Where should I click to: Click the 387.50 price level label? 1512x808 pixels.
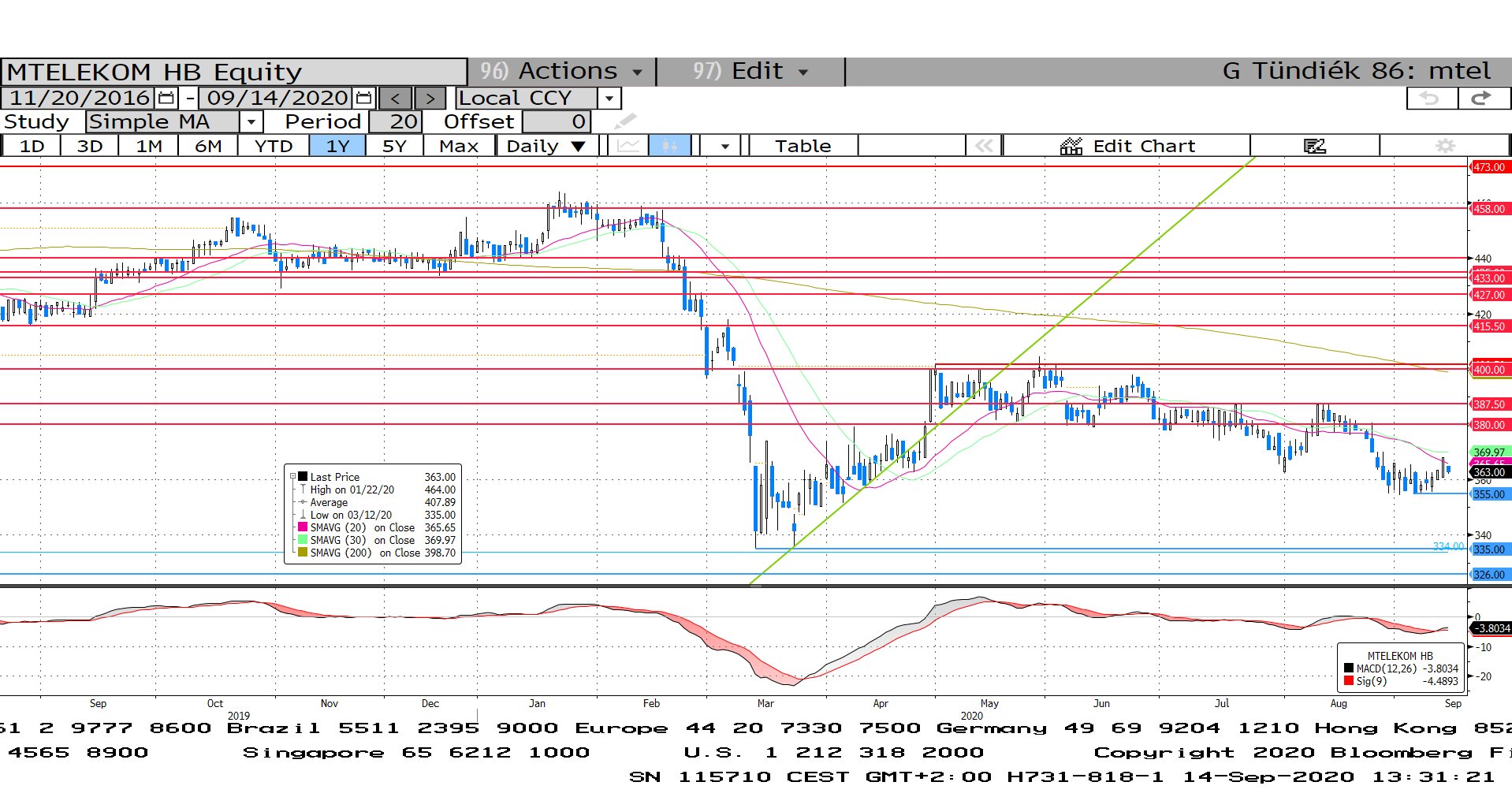pyautogui.click(x=1490, y=404)
